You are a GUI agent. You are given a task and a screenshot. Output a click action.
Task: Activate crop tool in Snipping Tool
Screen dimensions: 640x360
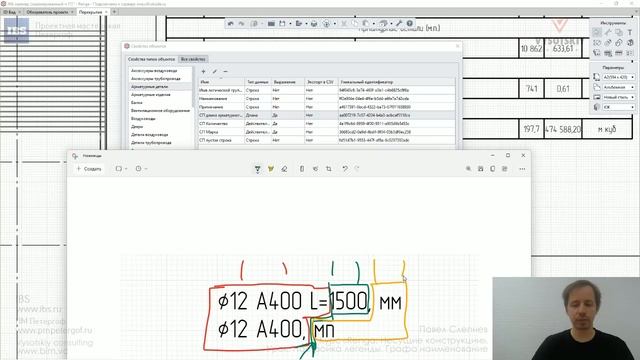tap(329, 169)
